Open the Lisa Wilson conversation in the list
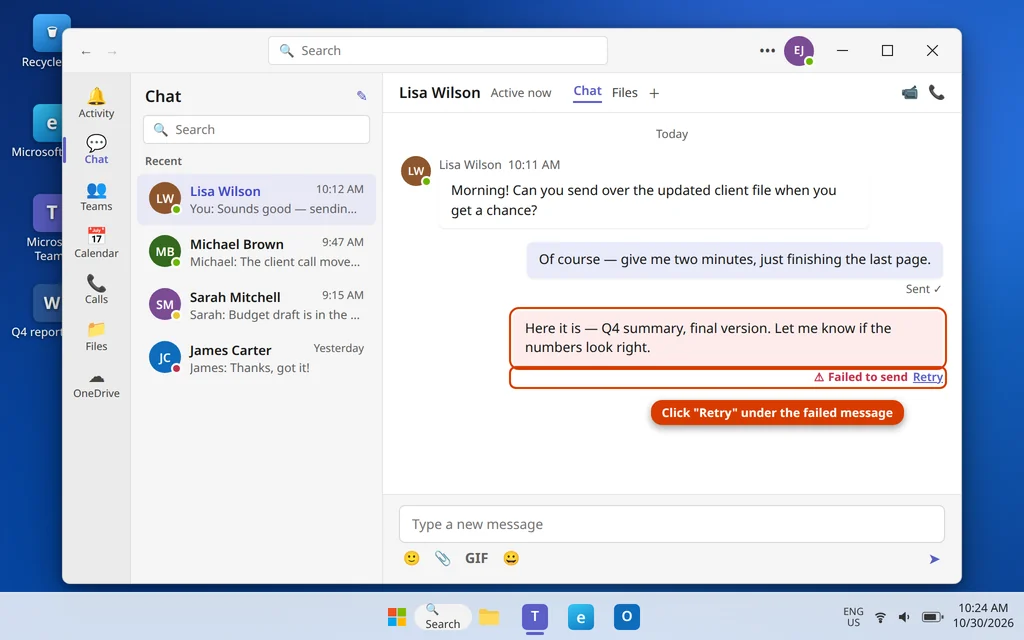Screen dimensions: 1024x640 257,199
